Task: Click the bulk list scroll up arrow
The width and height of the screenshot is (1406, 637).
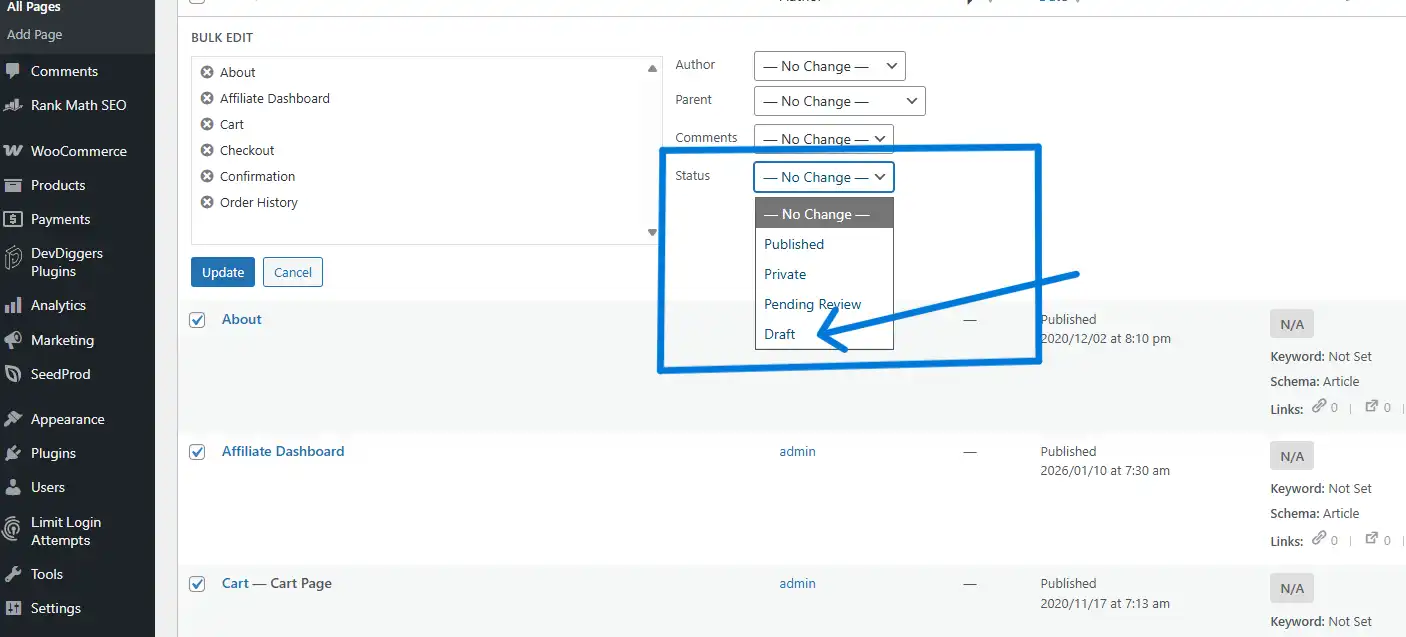Action: point(653,68)
